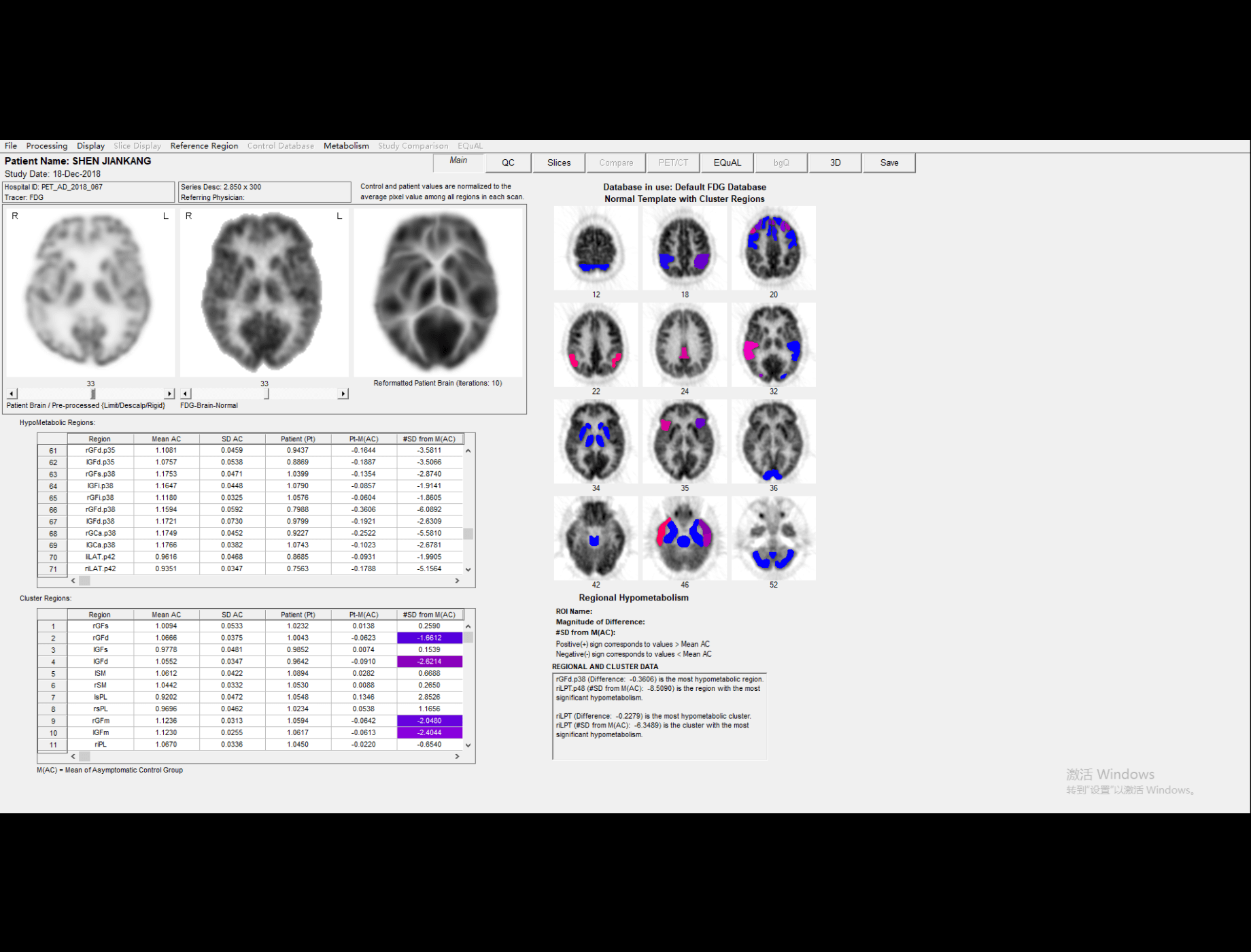Screen dimensions: 1251x952
Task: Advance the patient brain slice using the right arrow
Action: click(x=171, y=393)
